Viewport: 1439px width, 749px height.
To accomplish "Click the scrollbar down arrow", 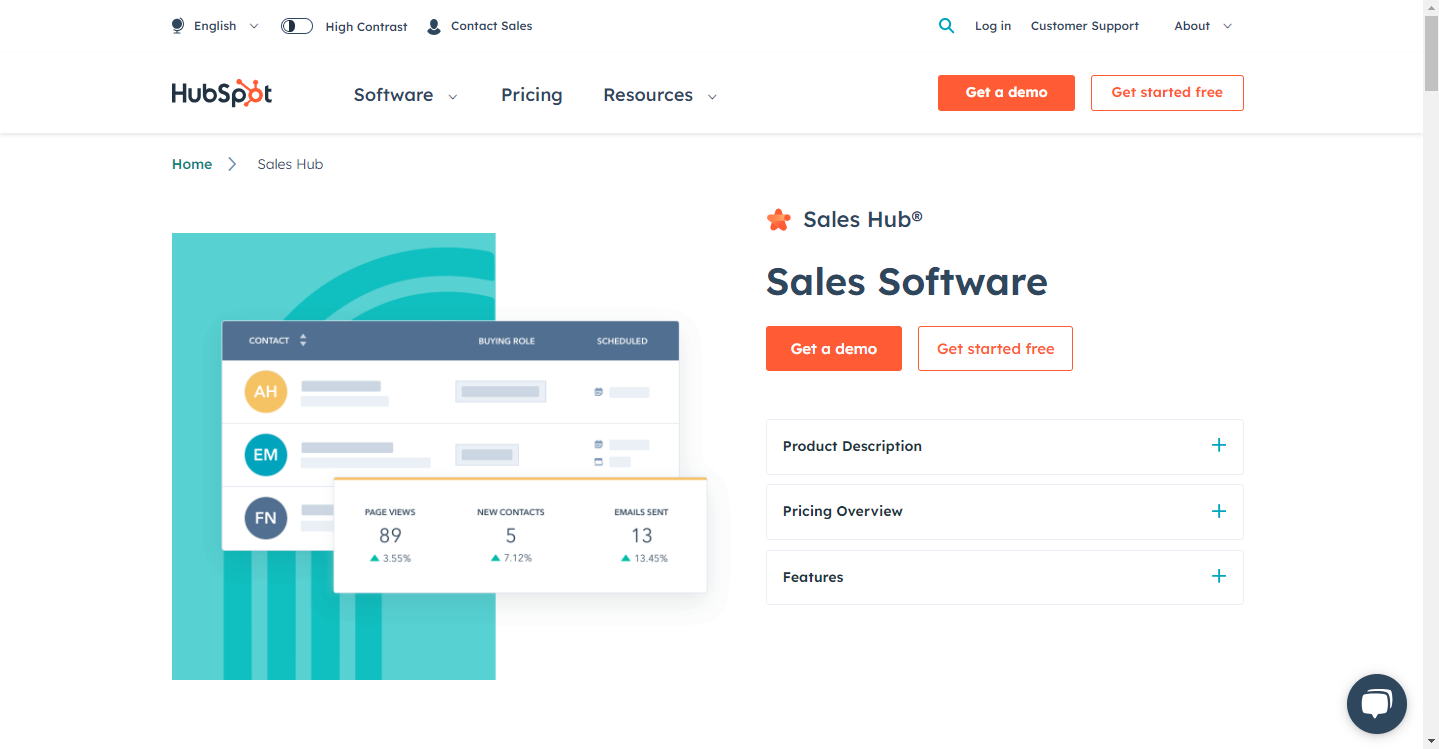I will pyautogui.click(x=1431, y=741).
